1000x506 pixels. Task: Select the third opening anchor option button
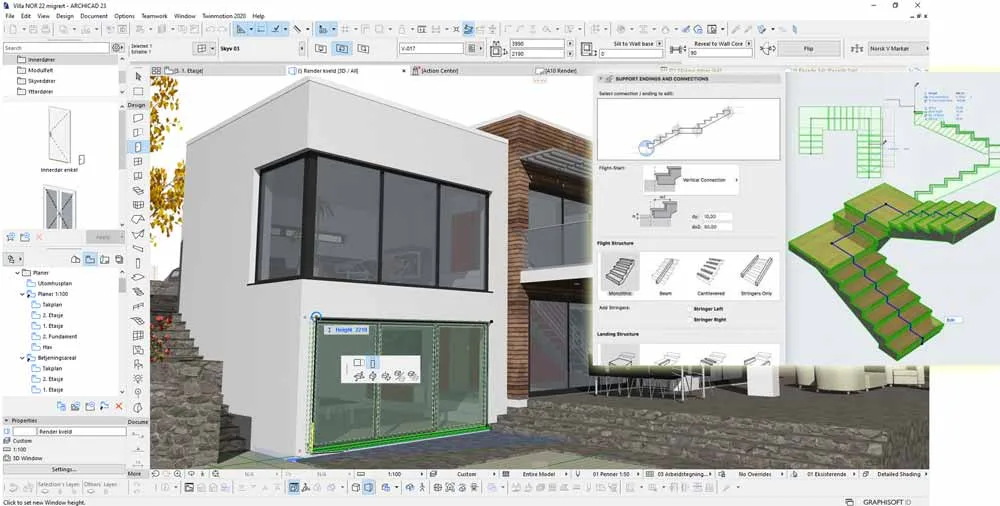[363, 48]
